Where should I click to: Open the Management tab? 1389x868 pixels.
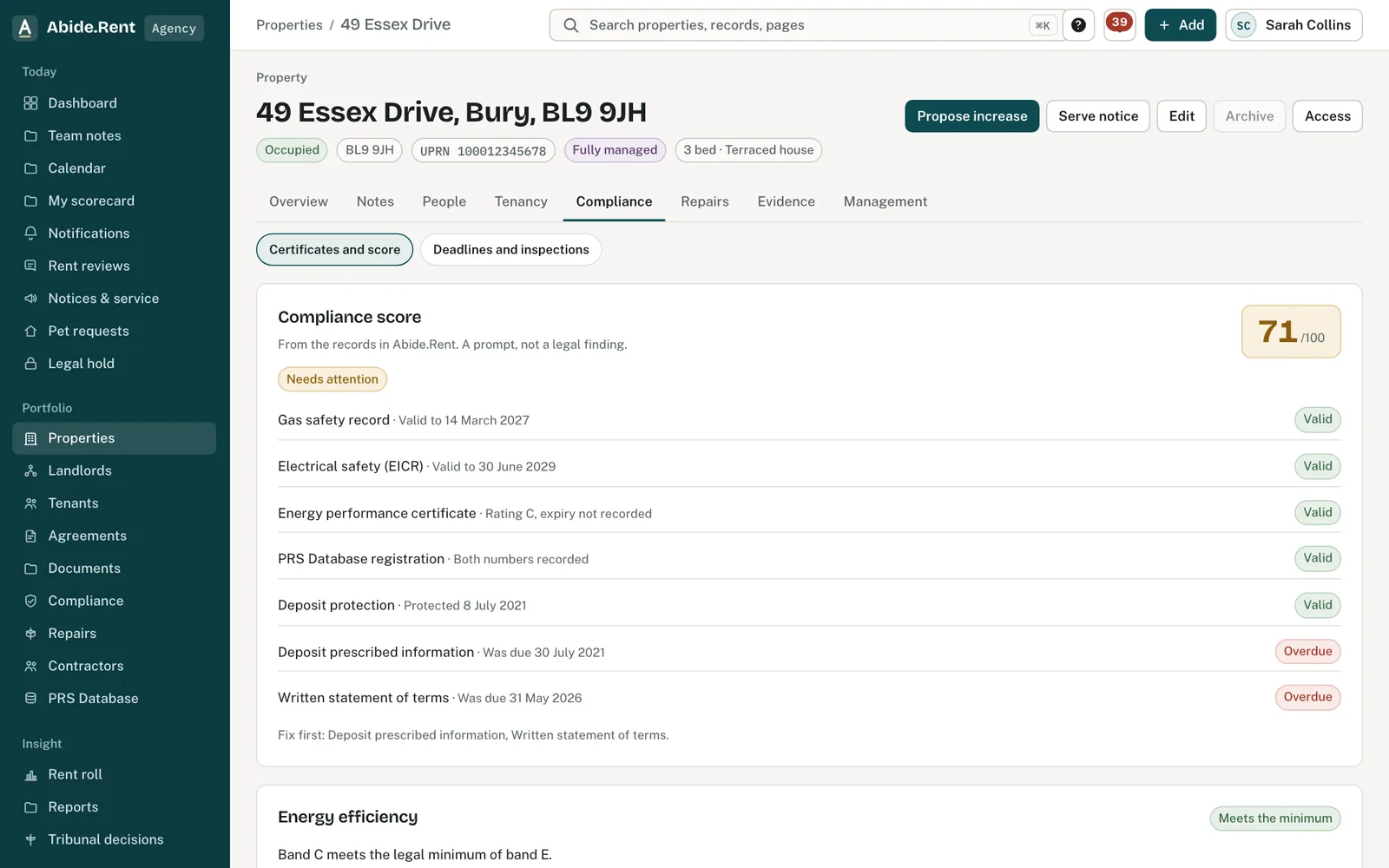(x=885, y=201)
